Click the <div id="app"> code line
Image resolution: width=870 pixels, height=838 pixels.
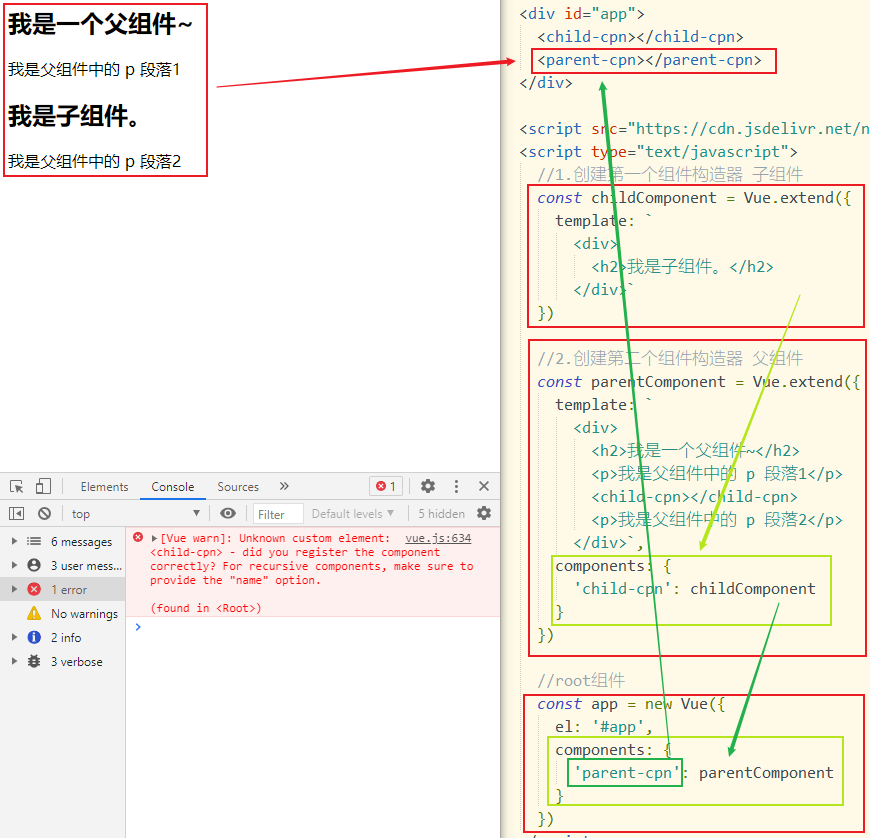[x=581, y=14]
